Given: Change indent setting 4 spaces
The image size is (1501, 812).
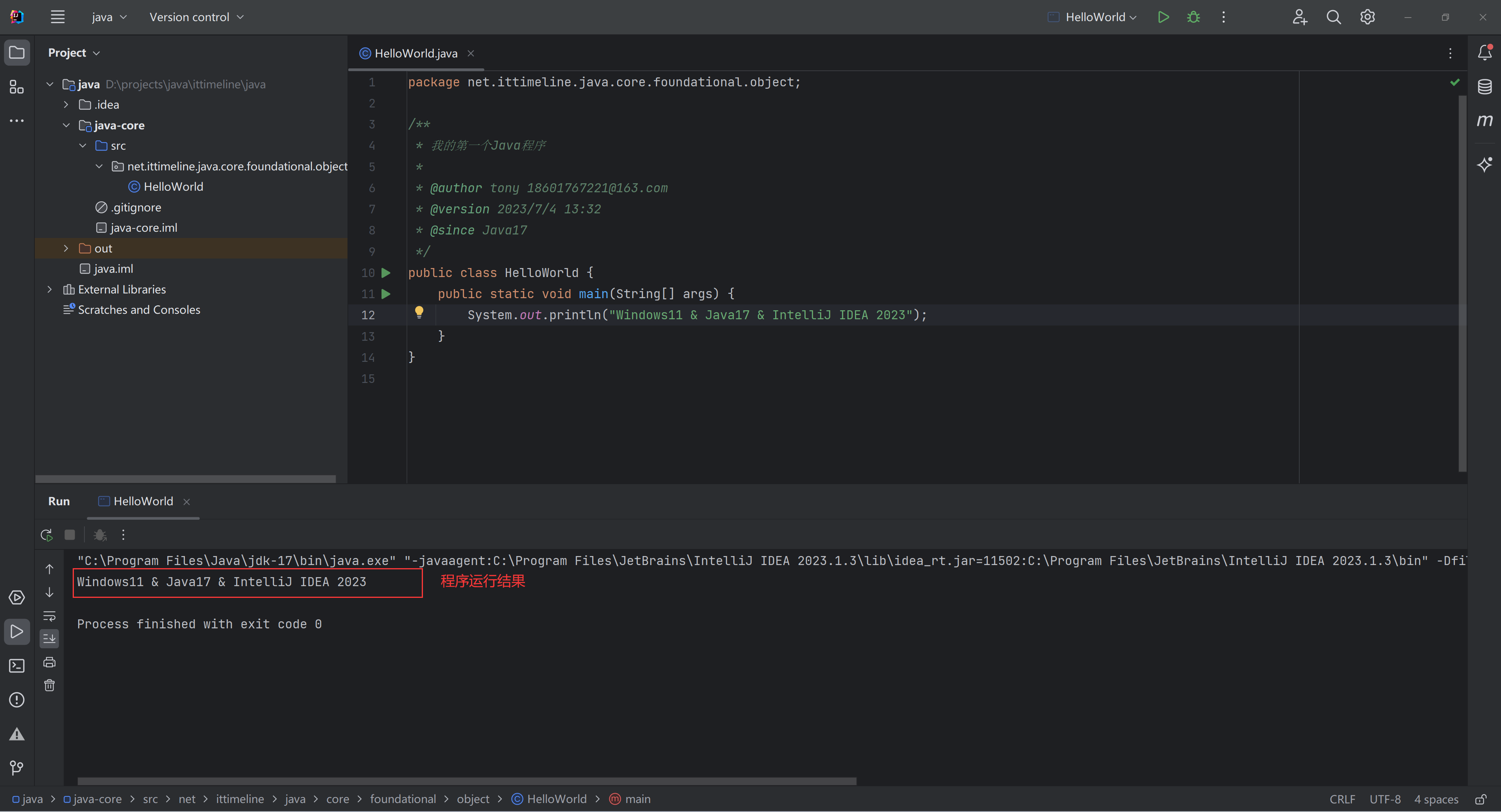Looking at the screenshot, I should [x=1436, y=799].
